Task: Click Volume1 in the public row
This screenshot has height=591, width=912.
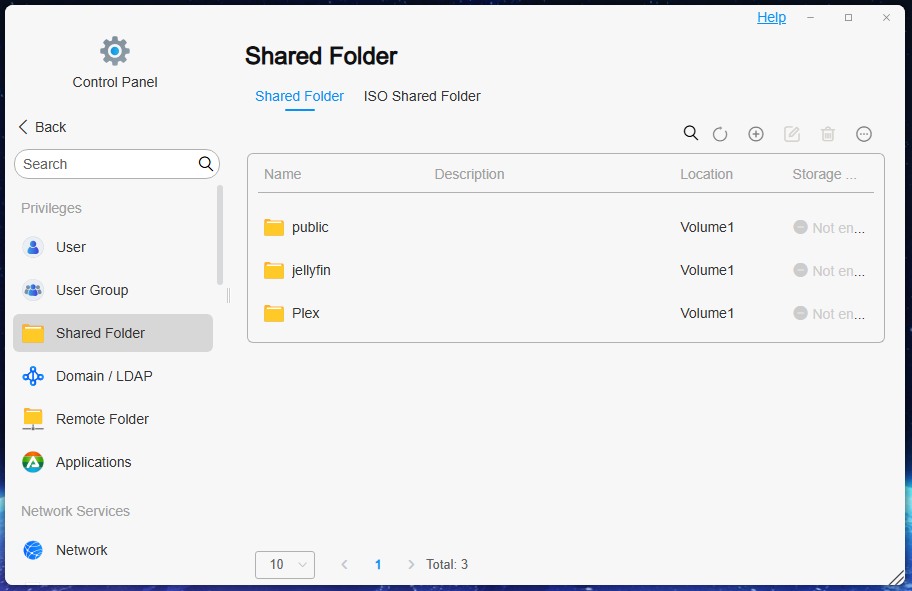Action: tap(707, 227)
